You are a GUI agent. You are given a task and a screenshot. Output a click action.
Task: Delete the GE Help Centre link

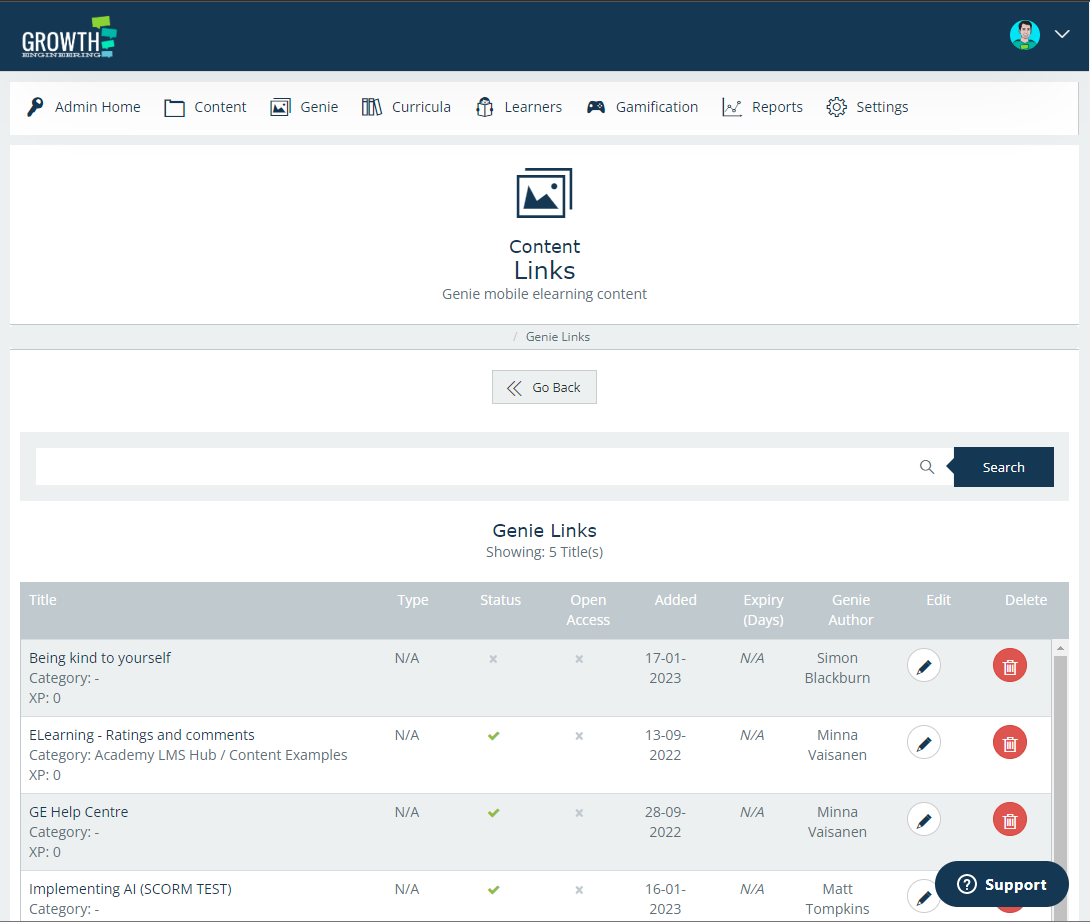(x=1009, y=820)
